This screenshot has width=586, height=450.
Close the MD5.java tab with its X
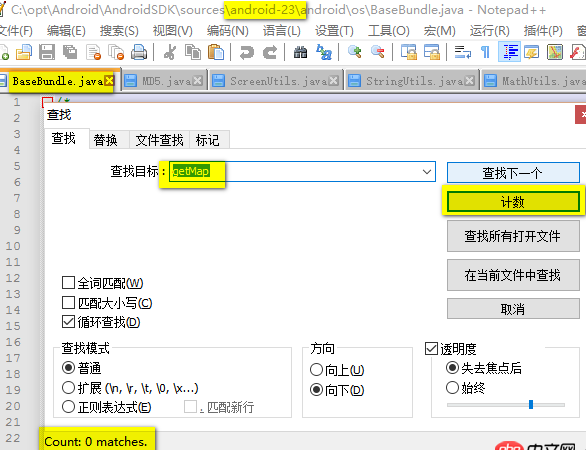[x=198, y=80]
